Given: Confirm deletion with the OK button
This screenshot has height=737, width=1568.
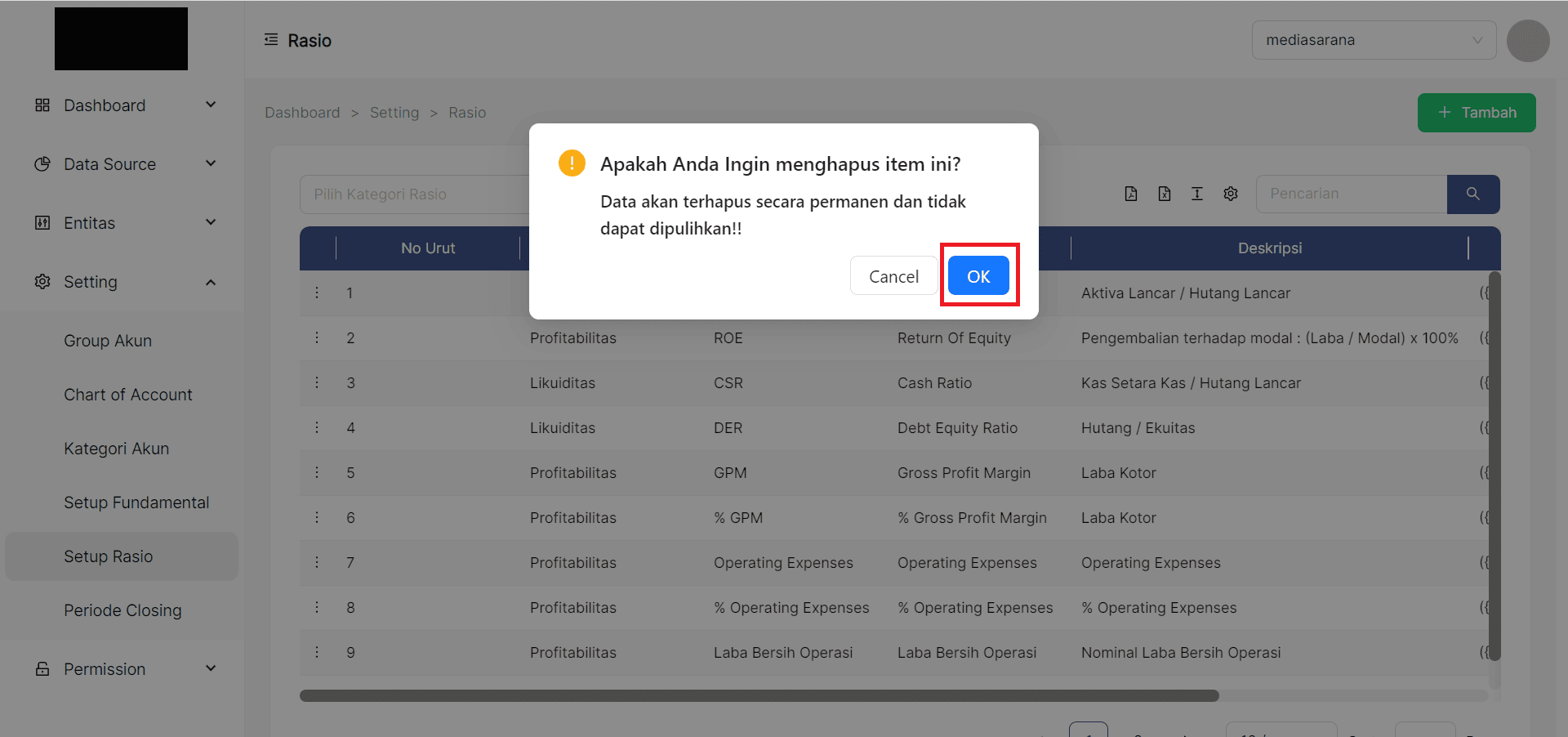Looking at the screenshot, I should 978,276.
